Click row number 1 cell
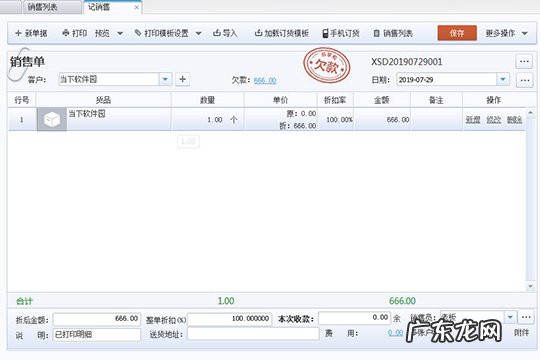540x360 pixels. (x=22, y=120)
